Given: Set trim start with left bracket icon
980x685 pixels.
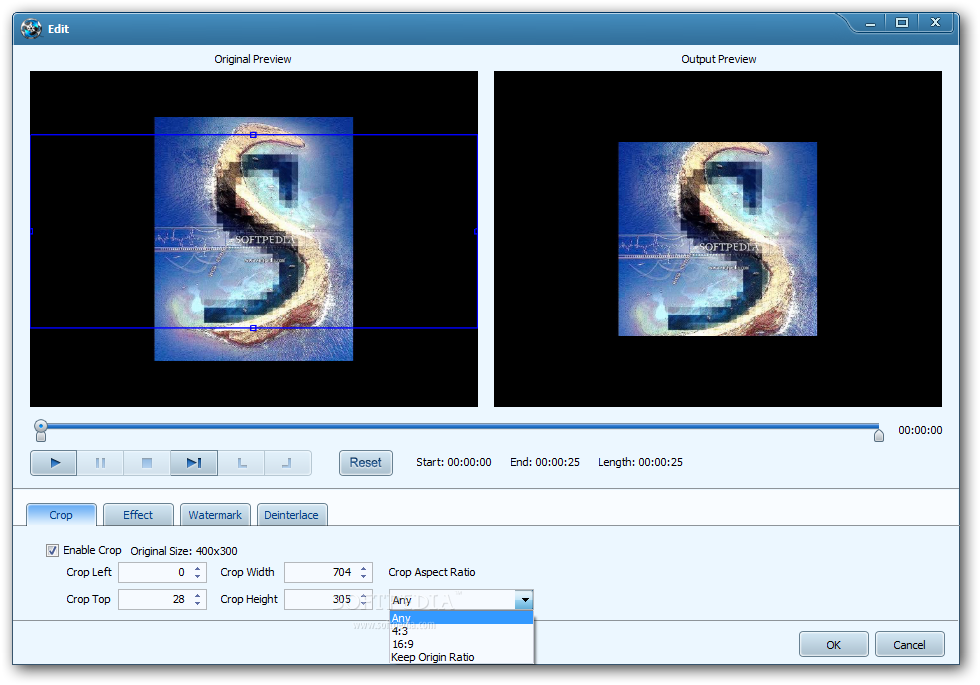Looking at the screenshot, I should click(241, 463).
